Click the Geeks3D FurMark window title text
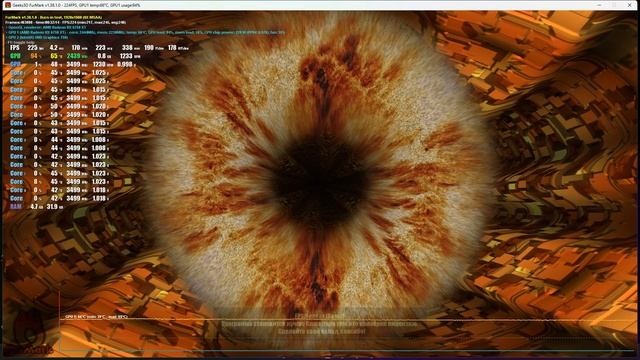 [76, 5]
